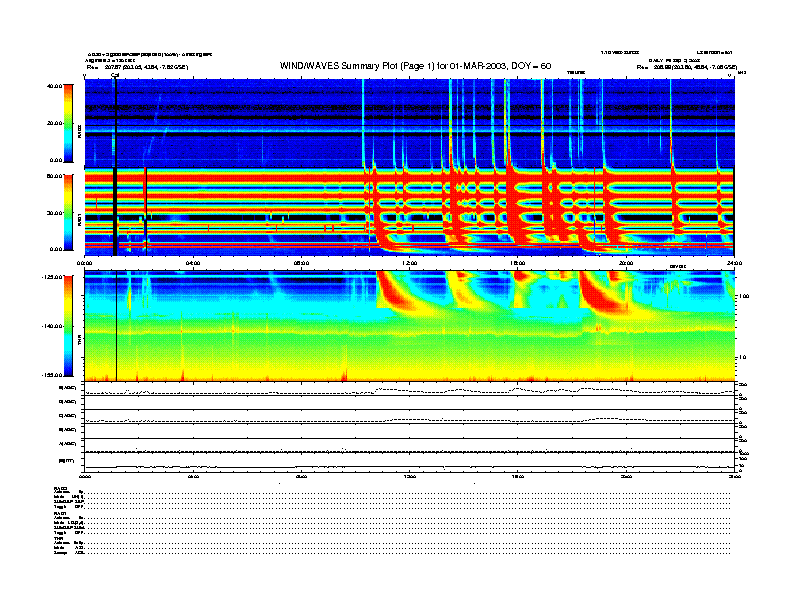Click the 30.00 label on RAD1 color scale
Viewport: 792px width, 612px height.
click(x=55, y=213)
